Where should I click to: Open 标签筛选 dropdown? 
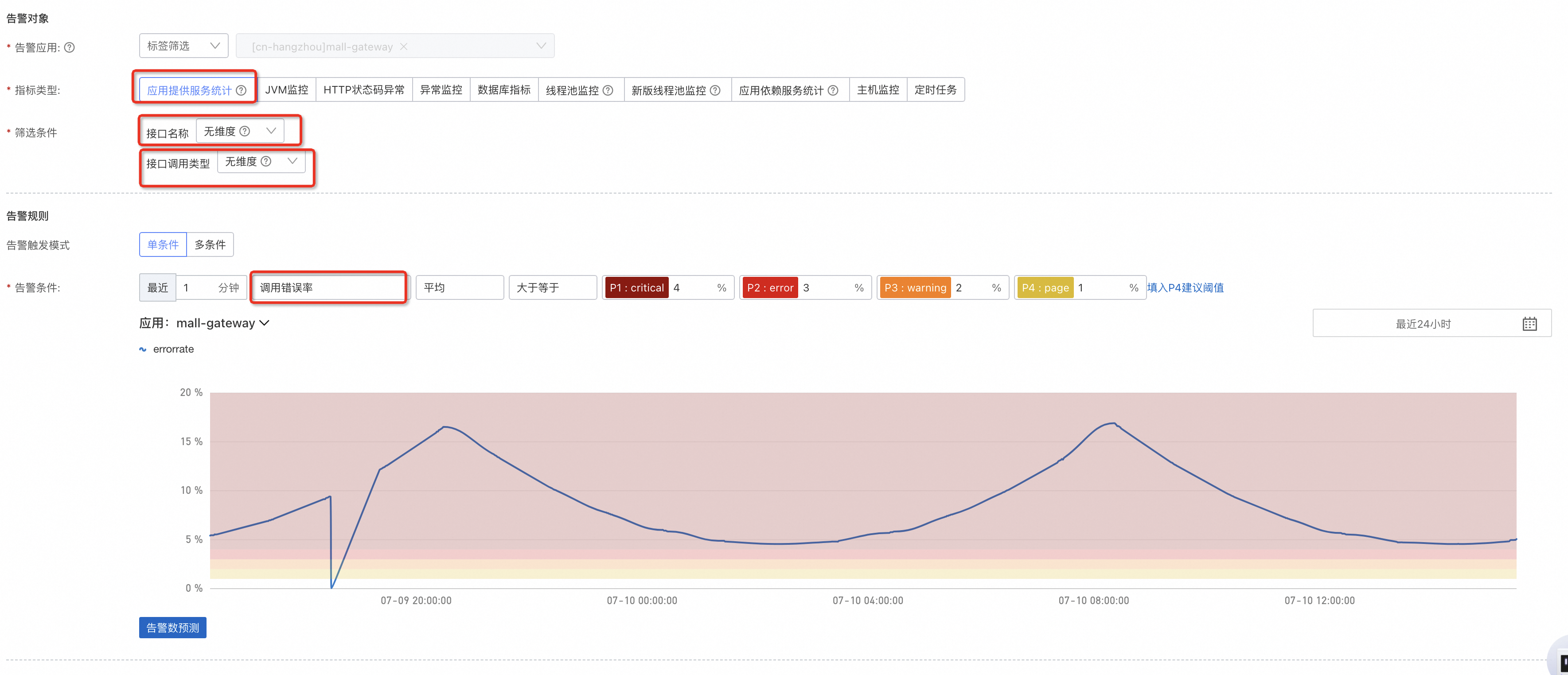(183, 46)
